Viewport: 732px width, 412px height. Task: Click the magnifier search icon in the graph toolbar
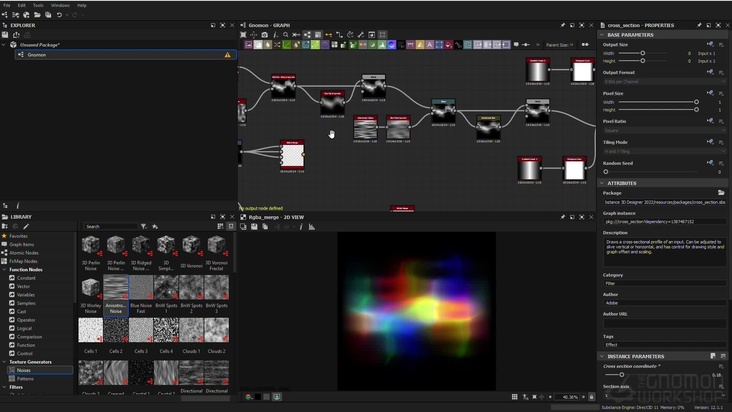pos(286,35)
